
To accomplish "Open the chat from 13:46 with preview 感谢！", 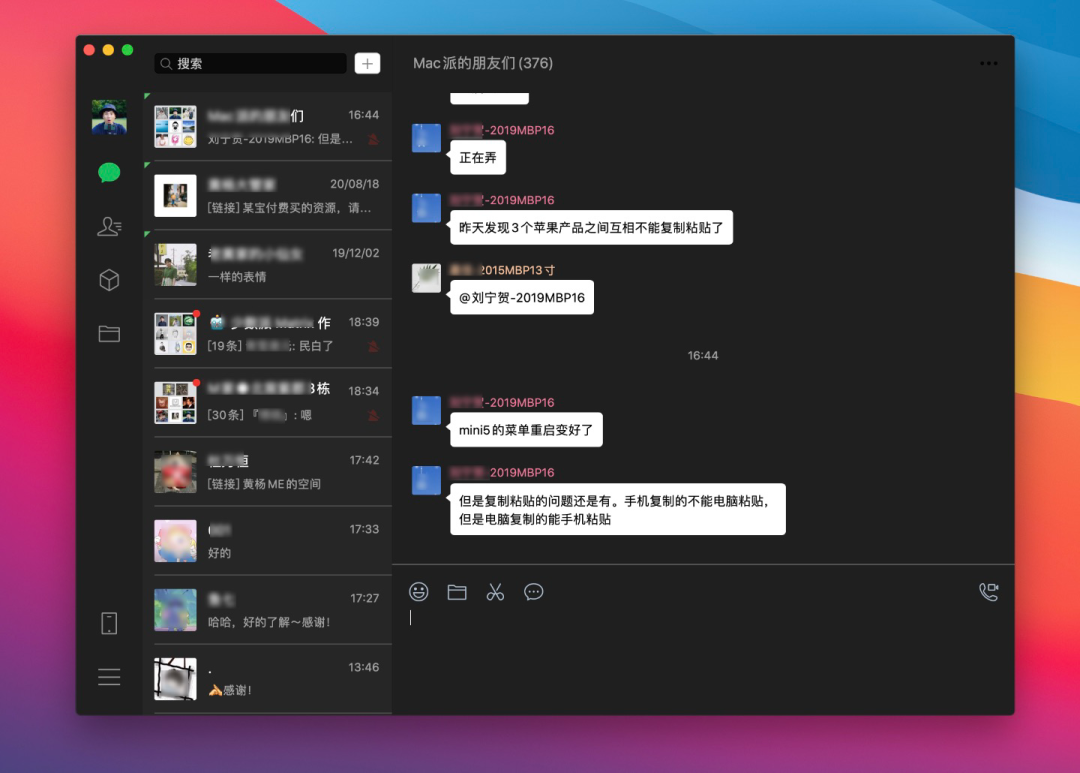I will tap(268, 679).
